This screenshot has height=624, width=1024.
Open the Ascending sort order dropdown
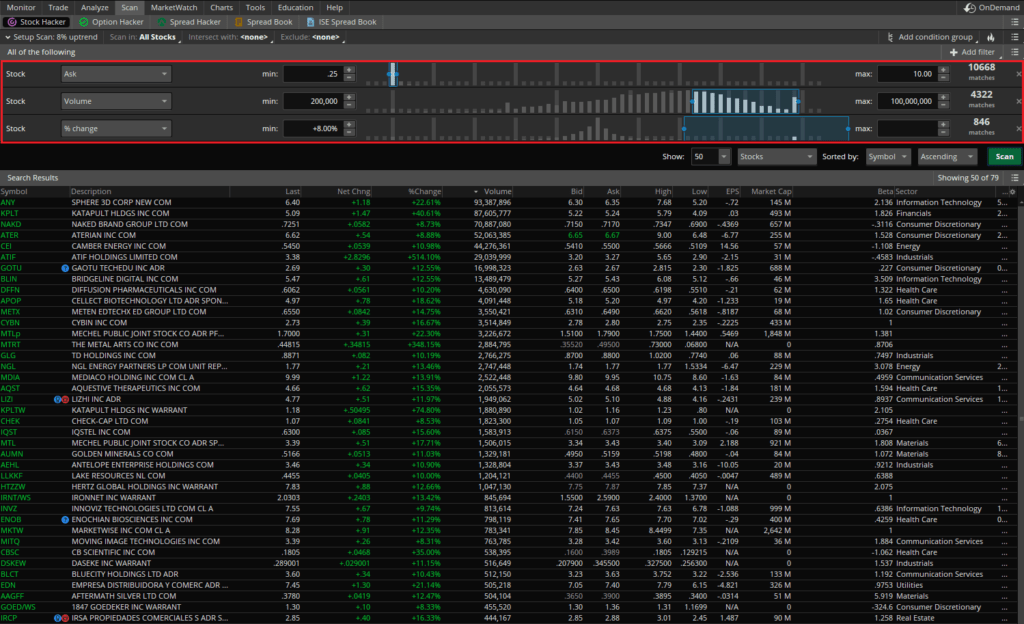click(x=948, y=157)
